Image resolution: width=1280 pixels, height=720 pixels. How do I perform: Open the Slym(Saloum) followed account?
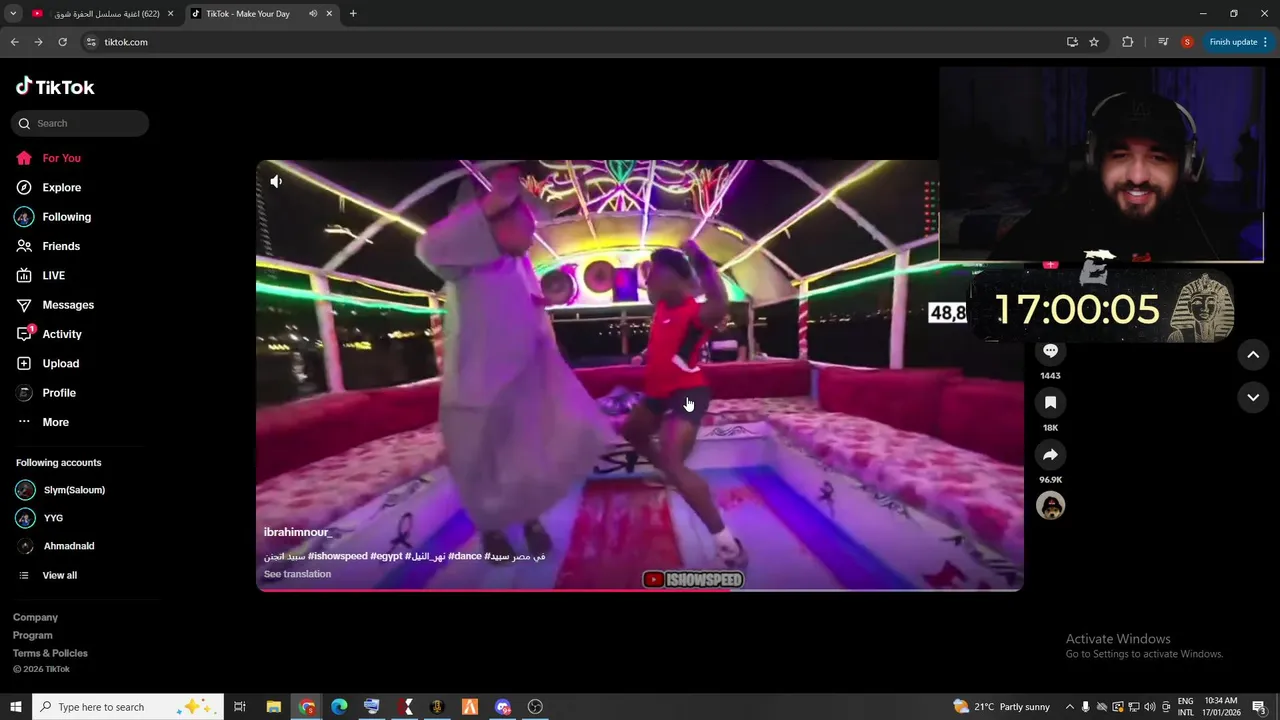[x=60, y=490]
